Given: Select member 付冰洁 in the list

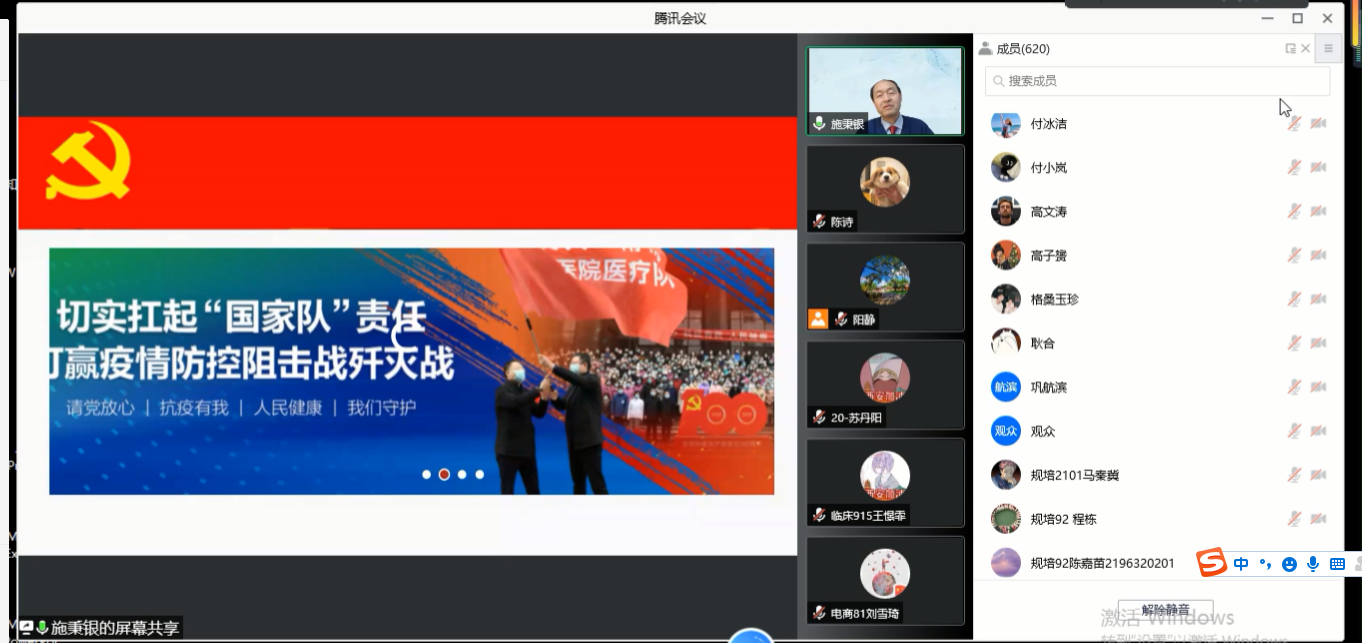Looking at the screenshot, I should coord(1160,123).
